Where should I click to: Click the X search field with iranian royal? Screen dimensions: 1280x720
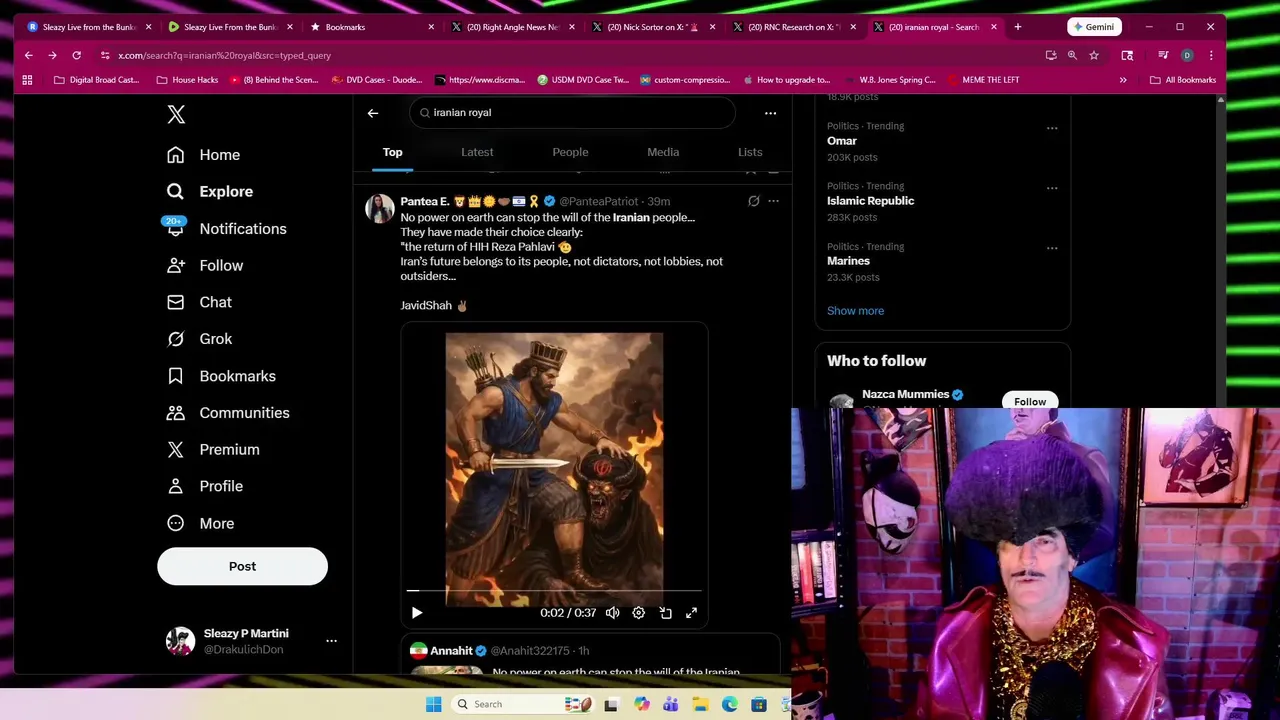pyautogui.click(x=572, y=113)
